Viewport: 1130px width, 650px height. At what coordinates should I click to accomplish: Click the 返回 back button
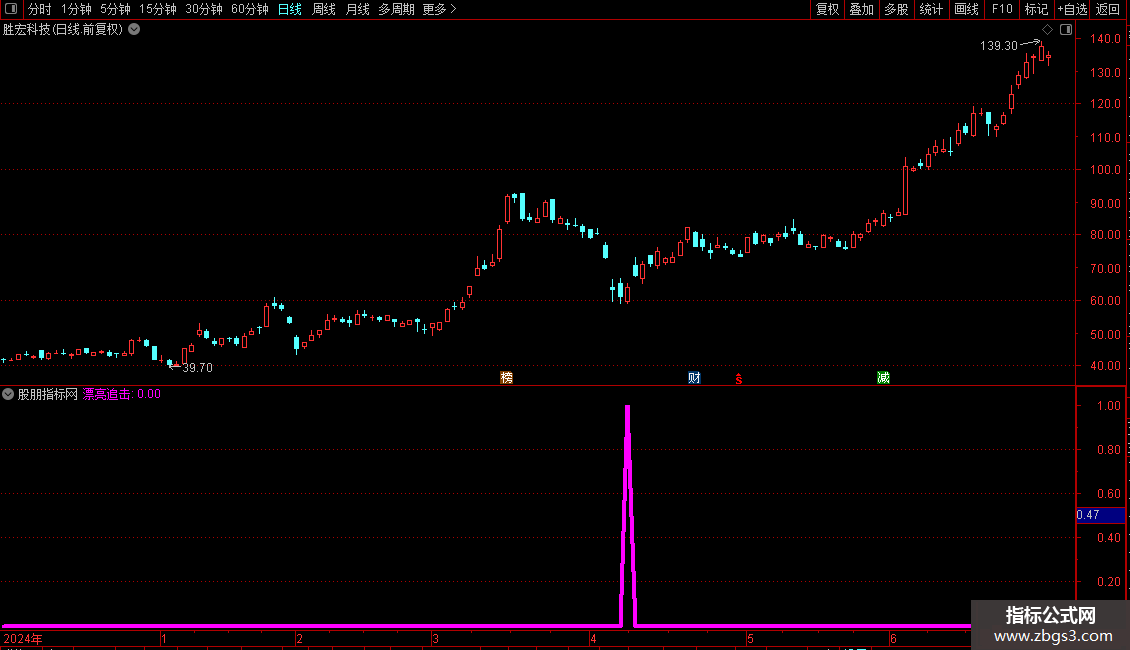(1108, 9)
